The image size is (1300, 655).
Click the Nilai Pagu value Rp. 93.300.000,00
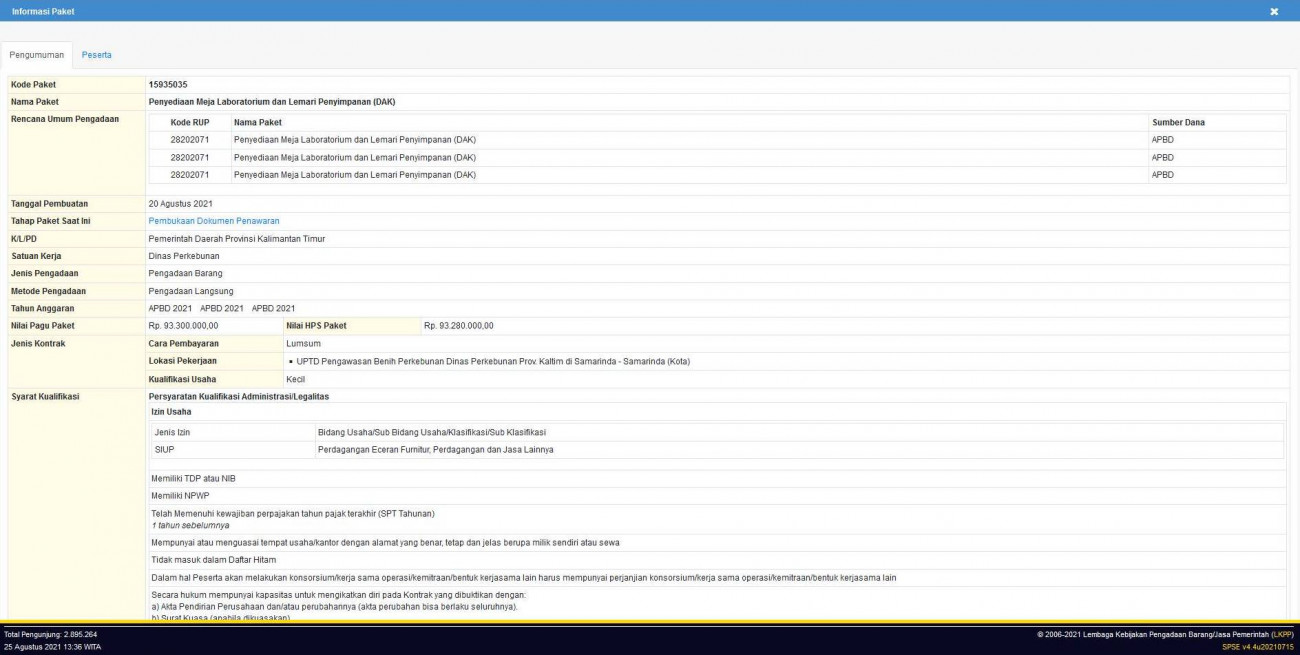click(183, 326)
